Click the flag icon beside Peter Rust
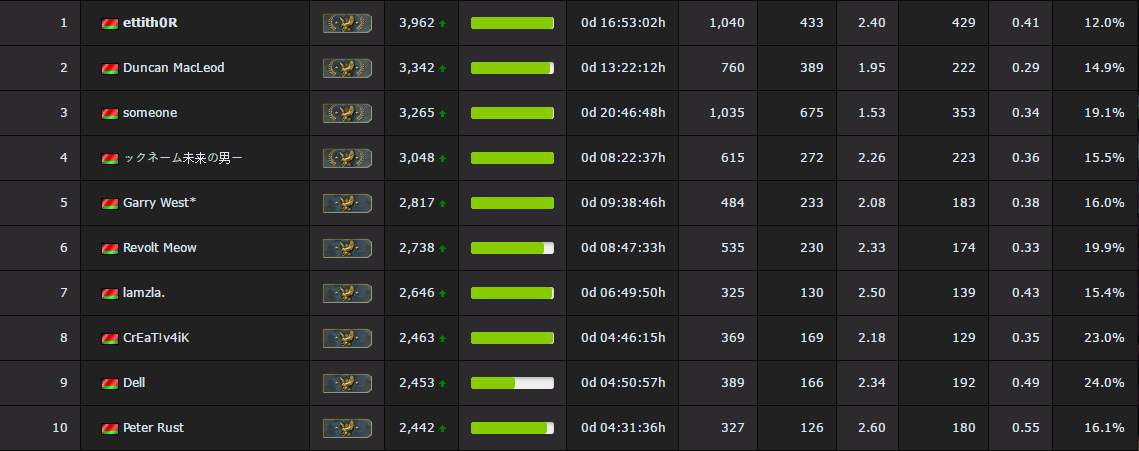Screen dimensions: 1139x451 (x=110, y=428)
